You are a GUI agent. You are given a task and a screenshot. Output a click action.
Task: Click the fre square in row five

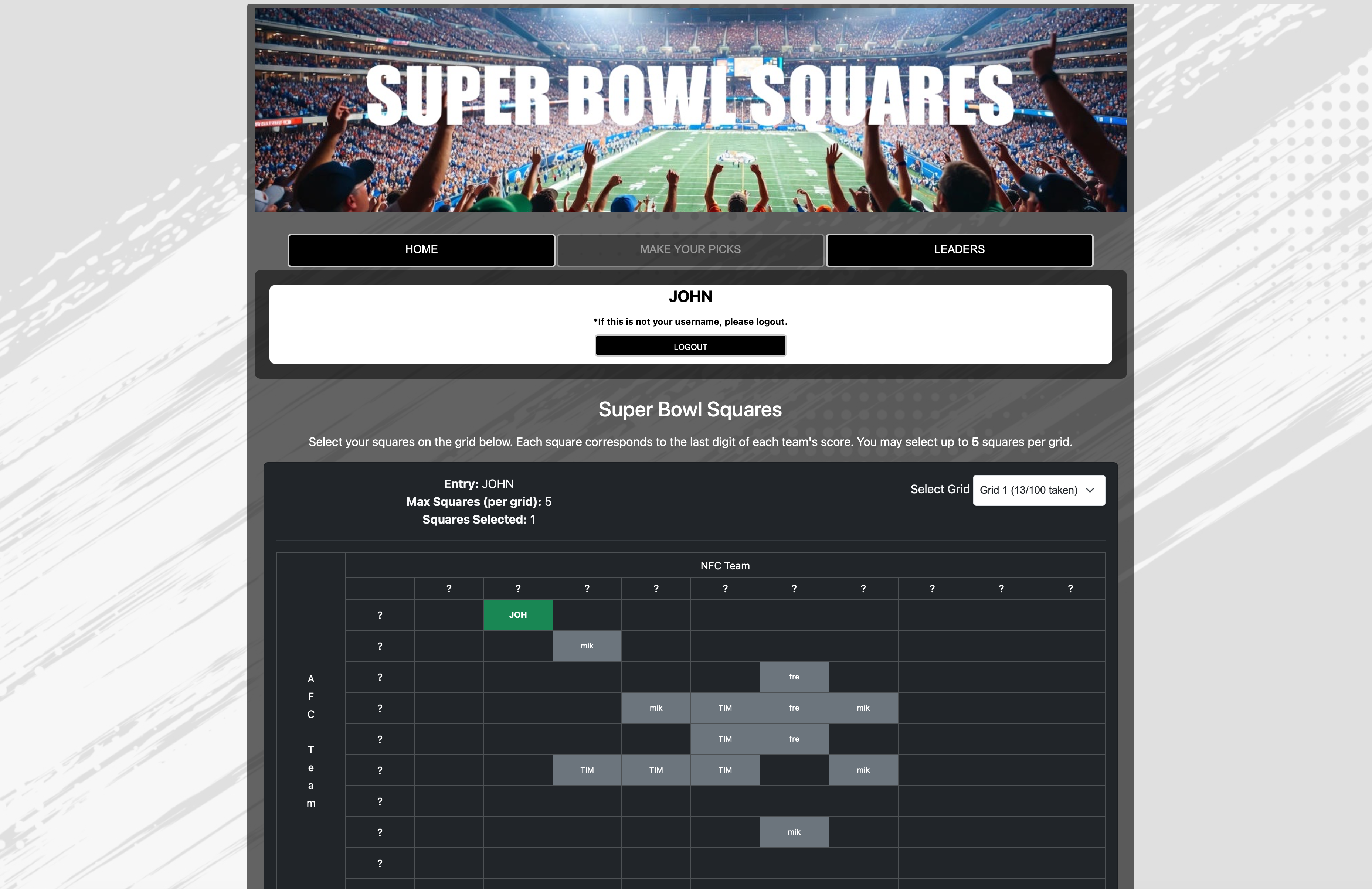click(794, 739)
